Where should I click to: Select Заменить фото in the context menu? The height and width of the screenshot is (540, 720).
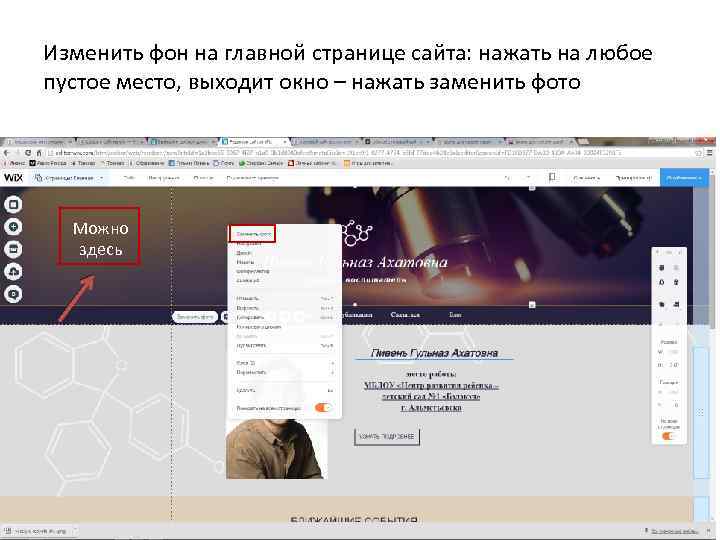[253, 234]
